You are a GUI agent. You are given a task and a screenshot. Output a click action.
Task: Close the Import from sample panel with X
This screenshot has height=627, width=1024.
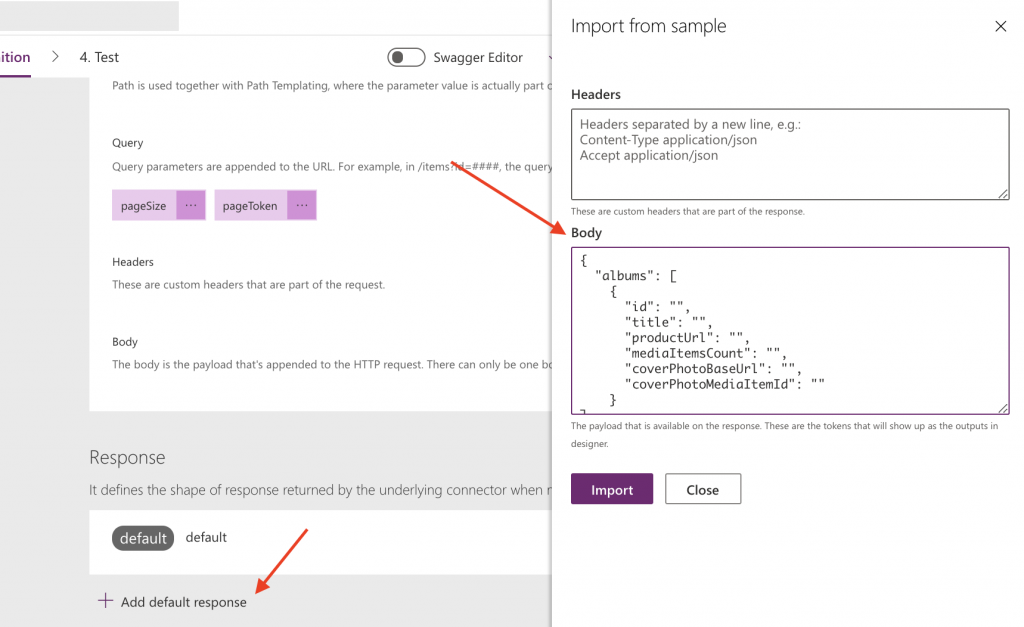click(x=1000, y=27)
